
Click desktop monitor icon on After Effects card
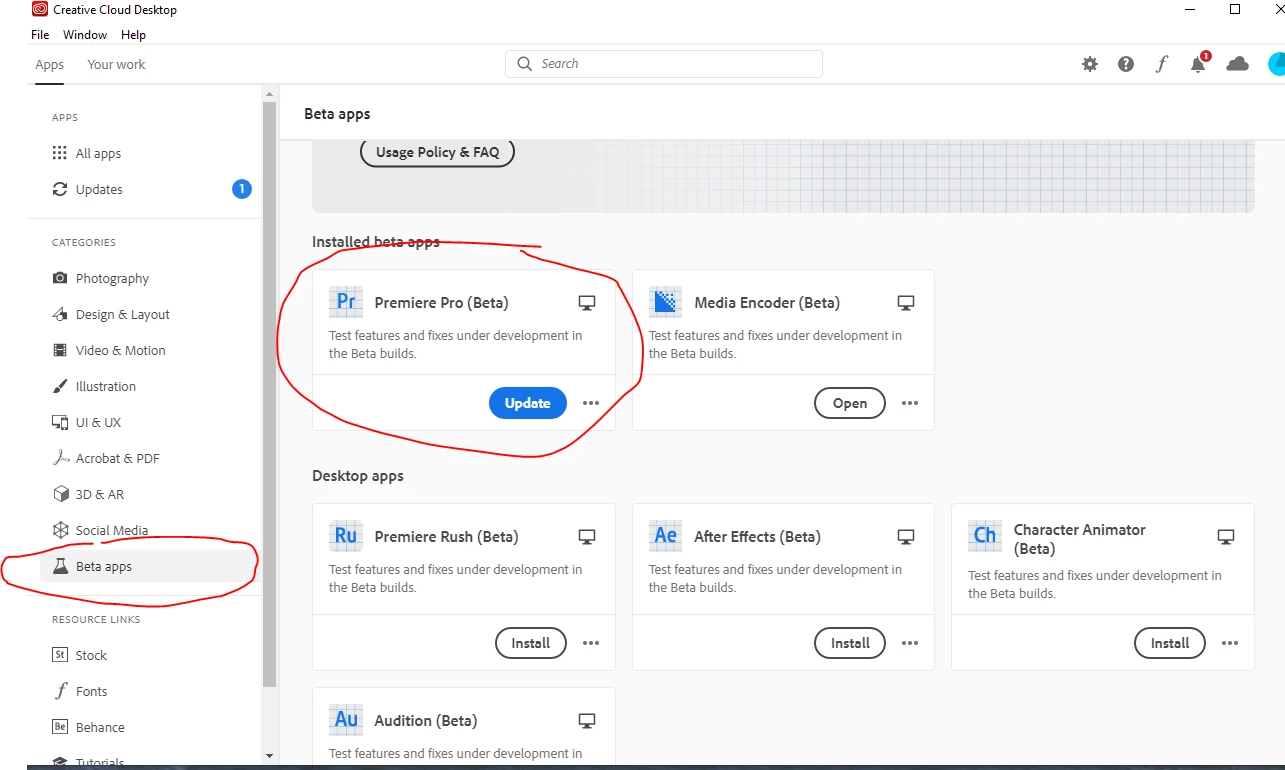pos(906,537)
